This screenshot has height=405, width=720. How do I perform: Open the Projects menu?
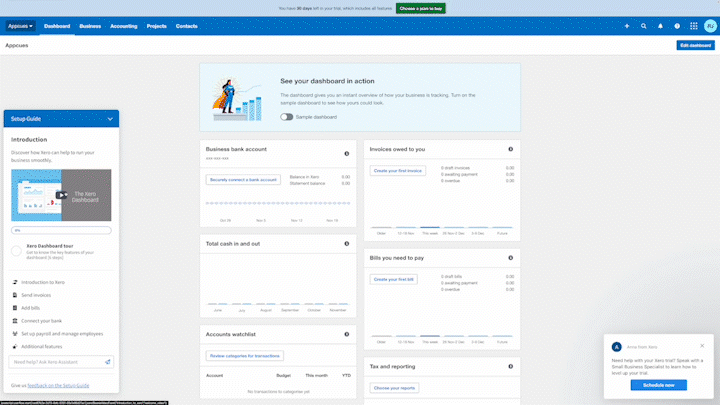157,26
